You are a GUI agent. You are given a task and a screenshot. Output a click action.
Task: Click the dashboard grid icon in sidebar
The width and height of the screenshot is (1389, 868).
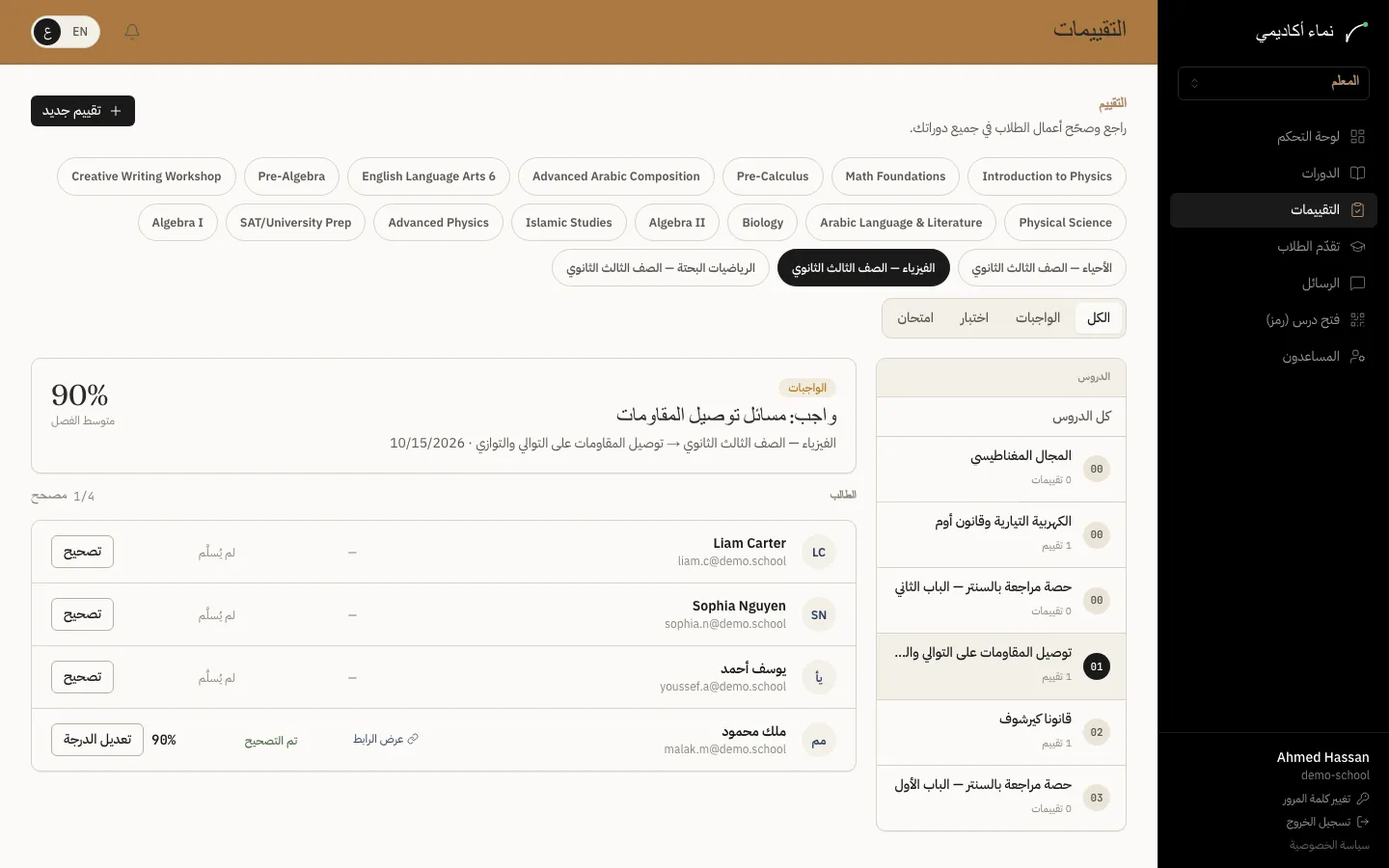[1357, 137]
